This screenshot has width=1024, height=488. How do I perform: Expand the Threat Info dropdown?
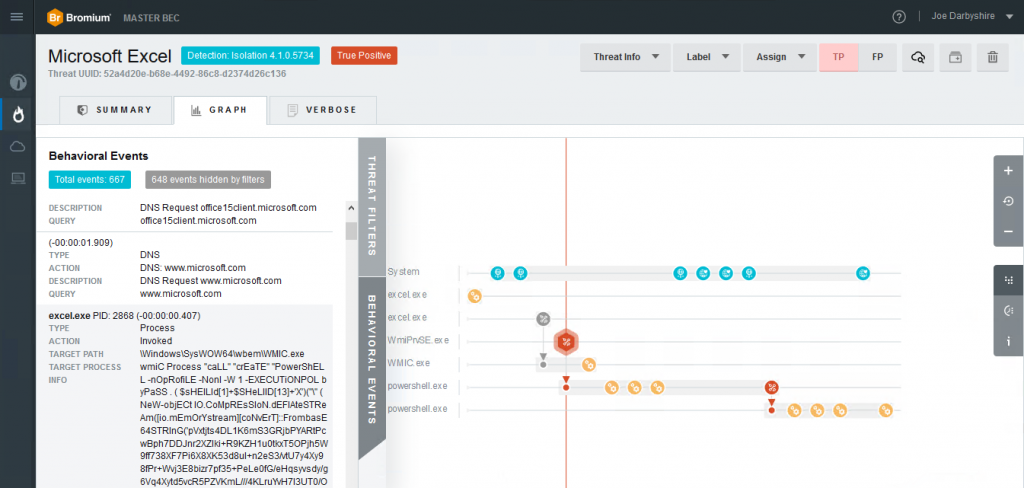(x=625, y=57)
